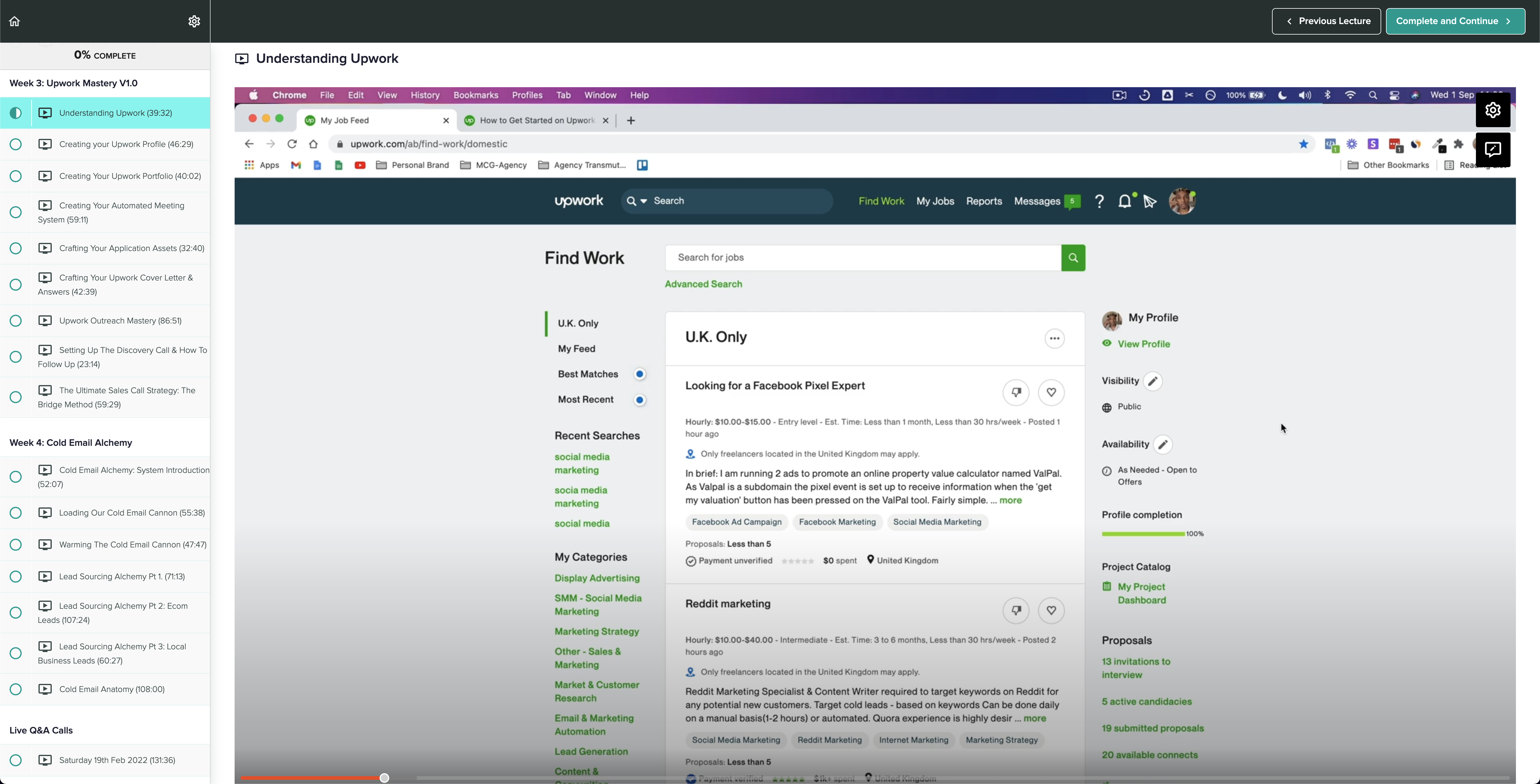Open Chrome extensions puzzle icon

pos(1459,144)
